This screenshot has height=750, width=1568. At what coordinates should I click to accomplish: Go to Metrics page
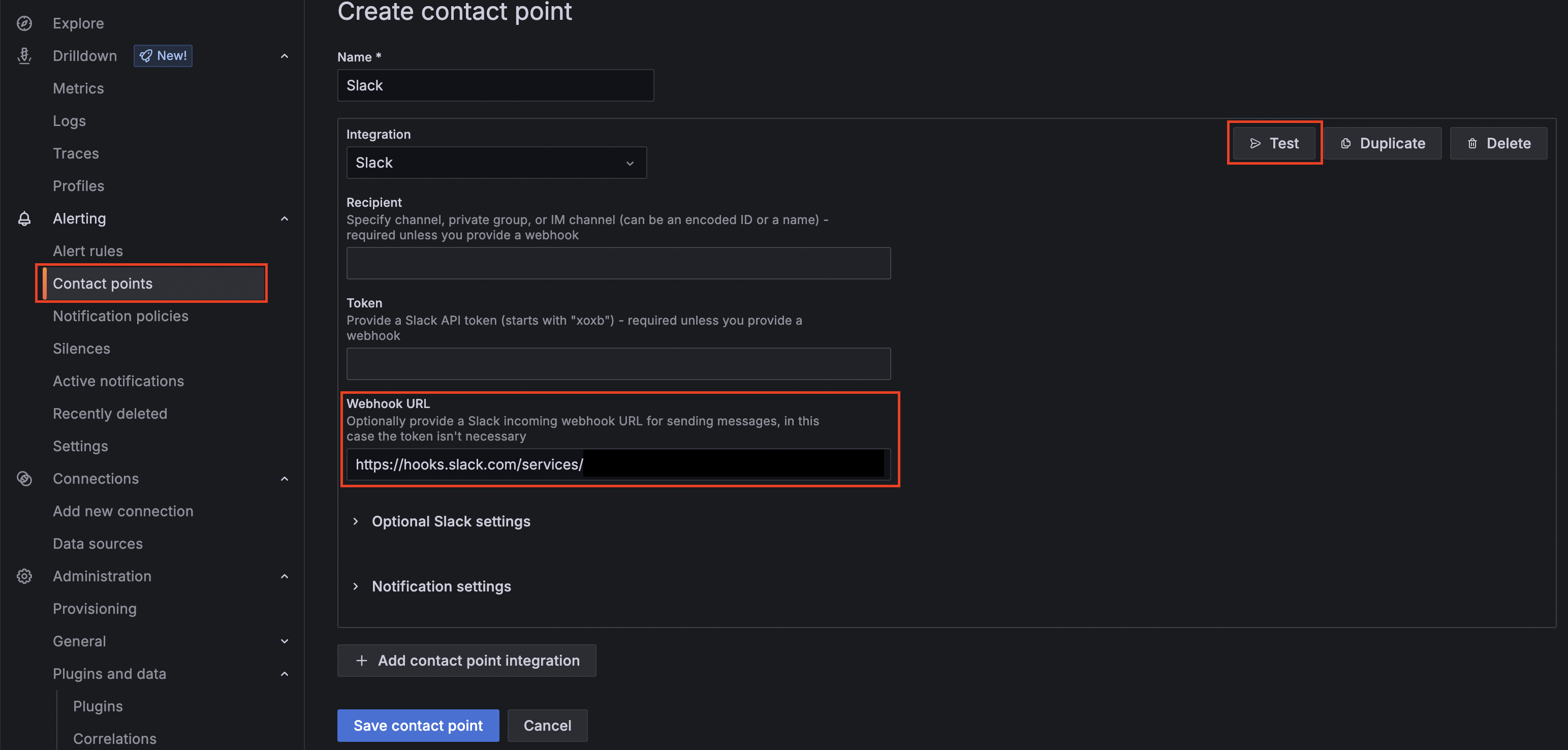tap(78, 88)
